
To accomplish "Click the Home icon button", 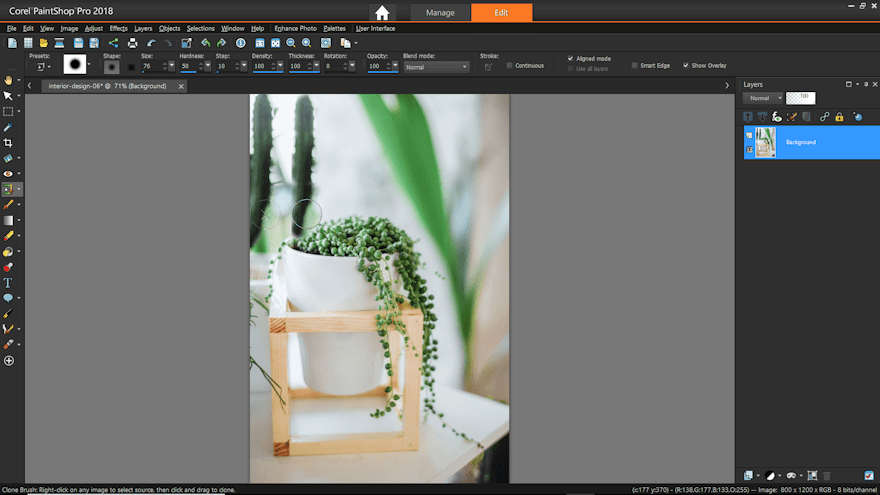I will [382, 13].
